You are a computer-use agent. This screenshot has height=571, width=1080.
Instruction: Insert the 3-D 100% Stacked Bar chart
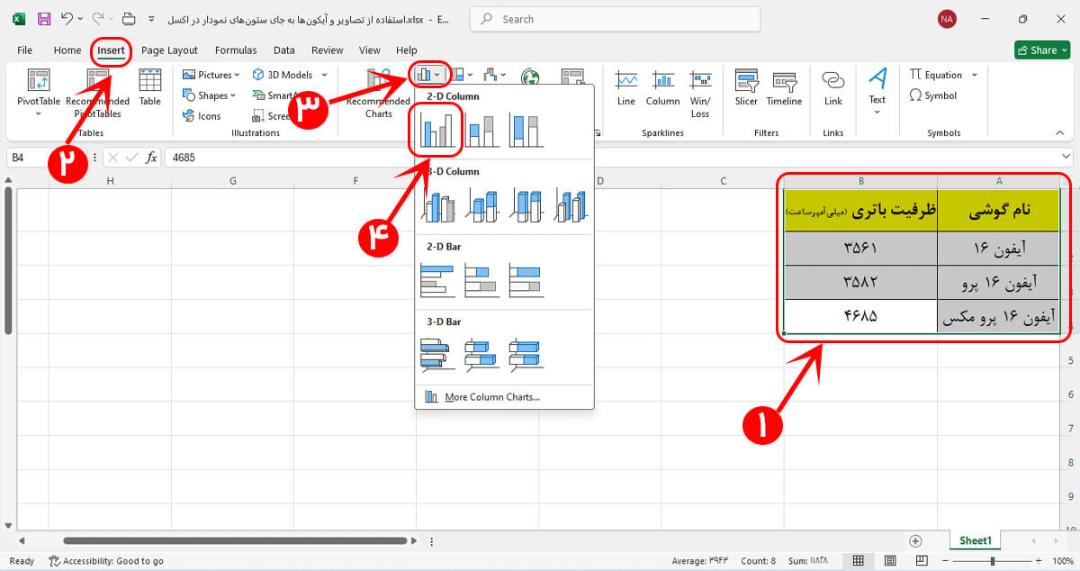click(526, 355)
